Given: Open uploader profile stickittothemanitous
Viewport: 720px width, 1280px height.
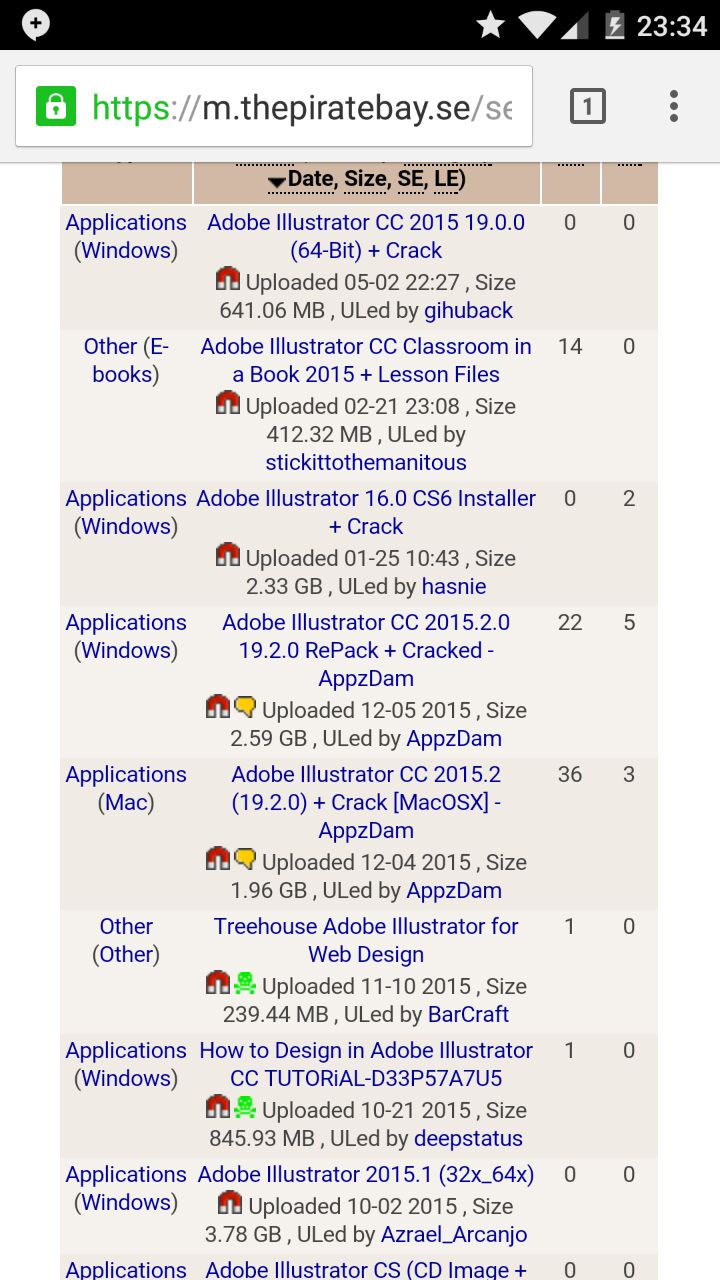Looking at the screenshot, I should pyautogui.click(x=366, y=462).
